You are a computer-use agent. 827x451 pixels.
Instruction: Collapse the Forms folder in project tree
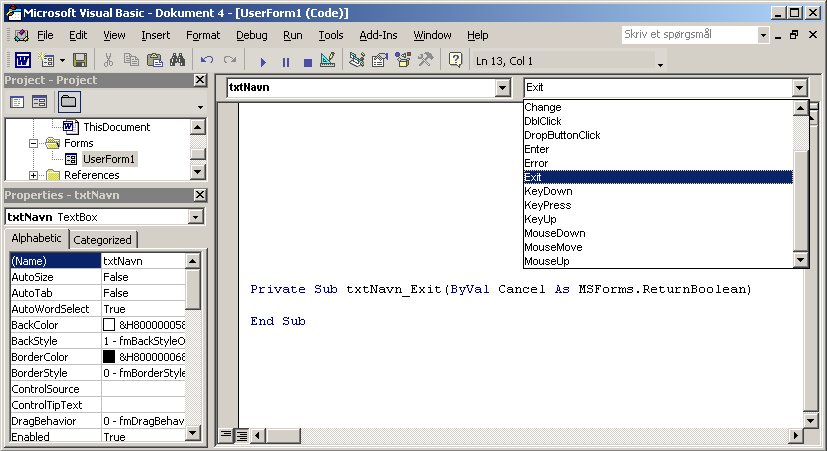tap(33, 143)
